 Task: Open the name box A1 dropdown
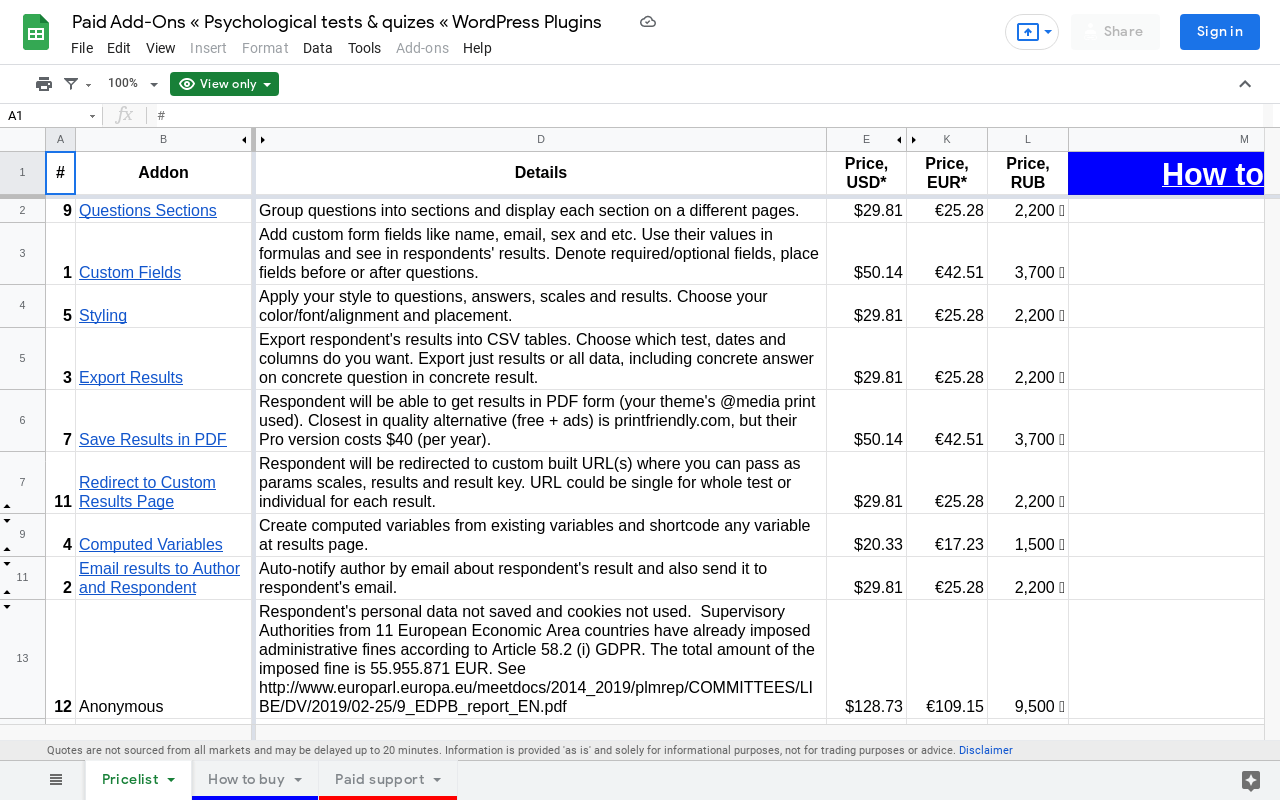[92, 116]
